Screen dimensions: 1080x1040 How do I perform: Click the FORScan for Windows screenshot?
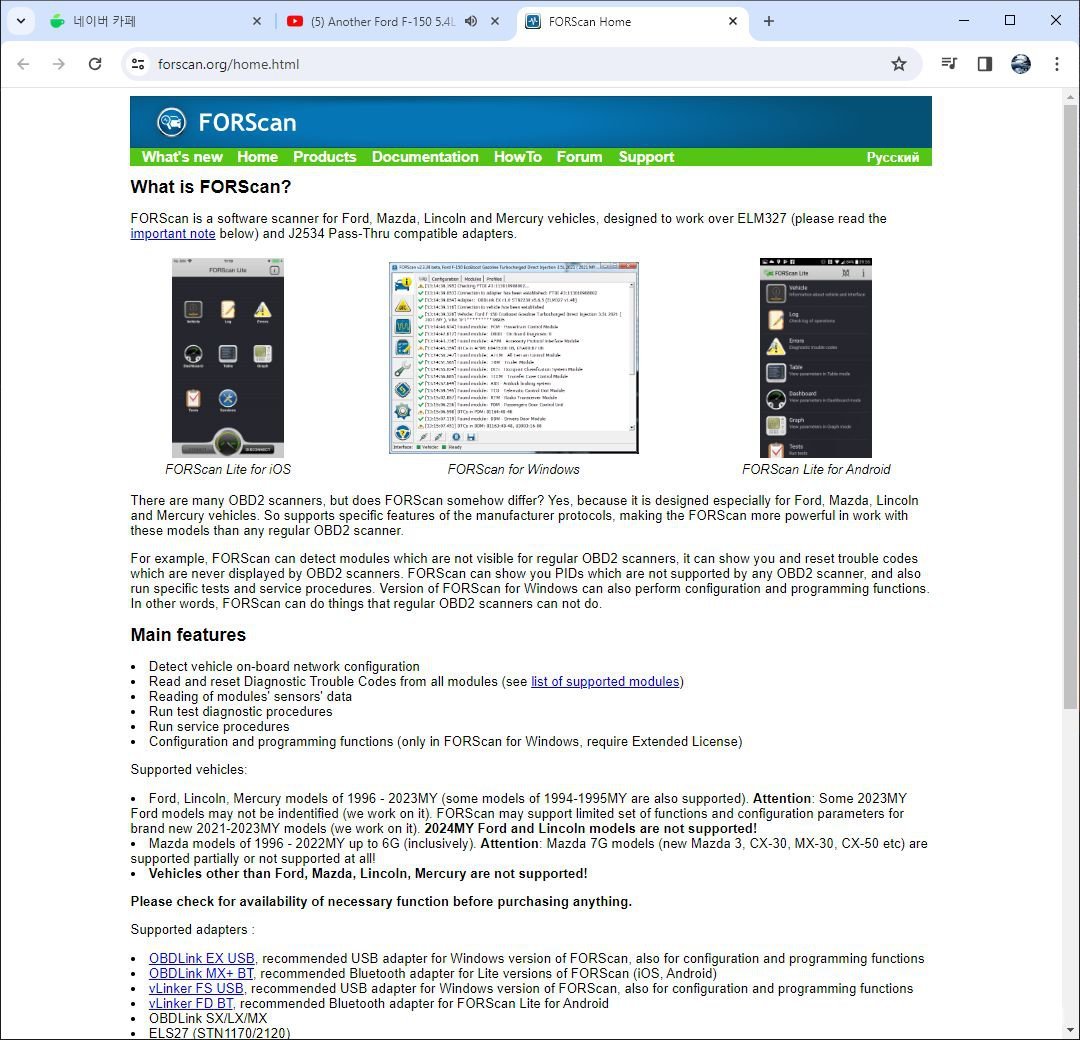click(514, 357)
